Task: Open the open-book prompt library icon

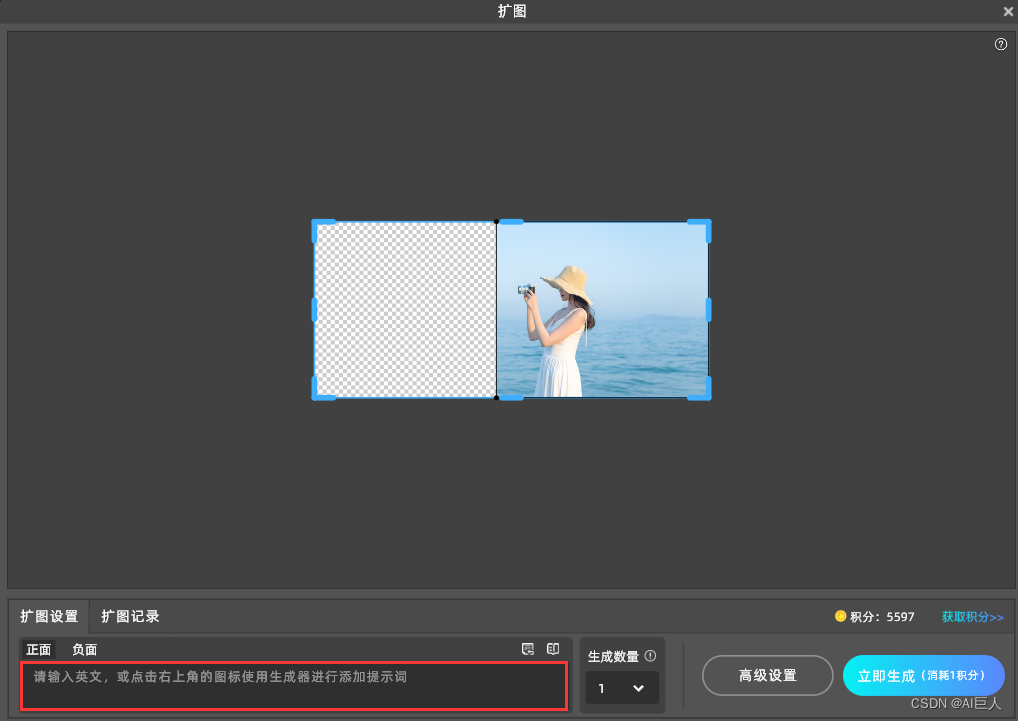Action: pyautogui.click(x=553, y=649)
